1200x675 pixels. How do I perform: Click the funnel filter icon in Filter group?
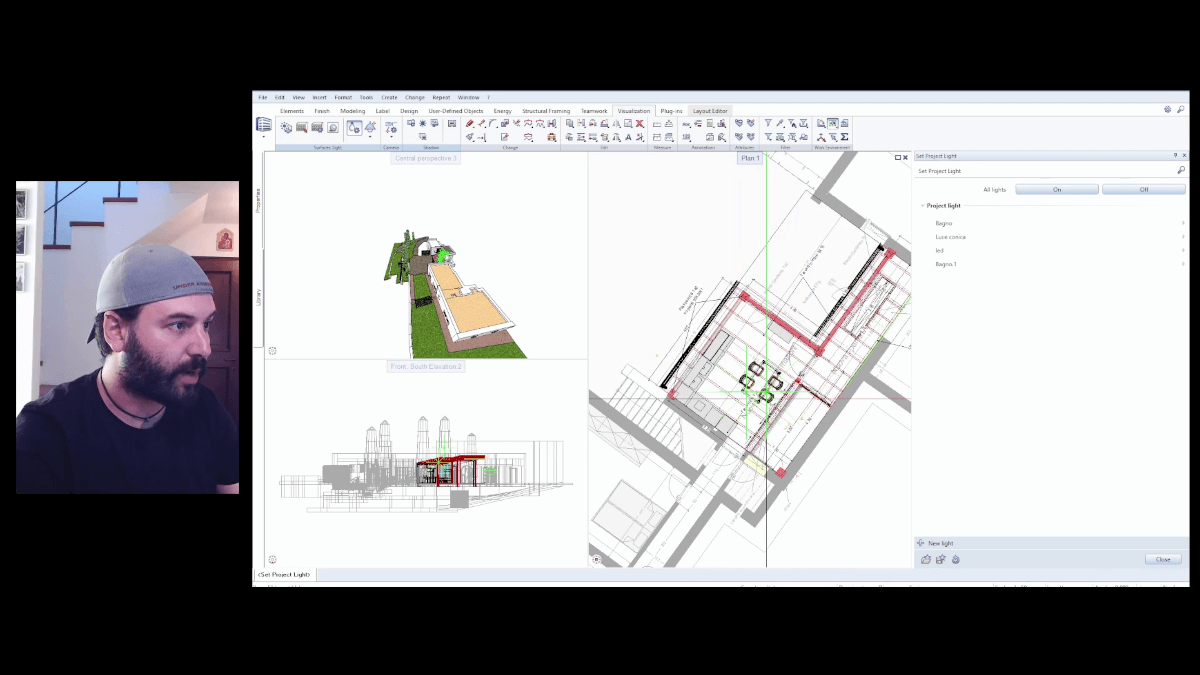pos(768,124)
